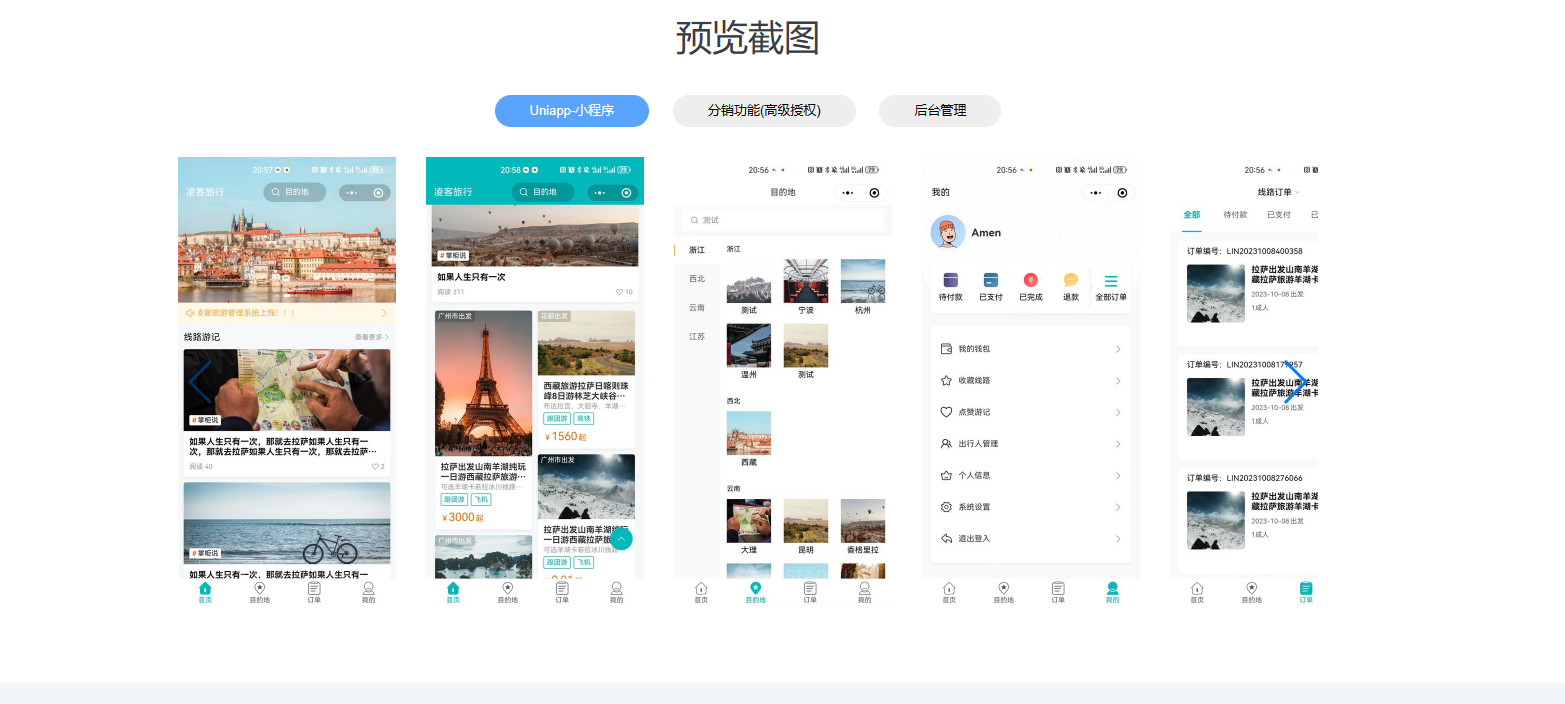Open the 分销功能(高级授权) tab

coord(764,111)
